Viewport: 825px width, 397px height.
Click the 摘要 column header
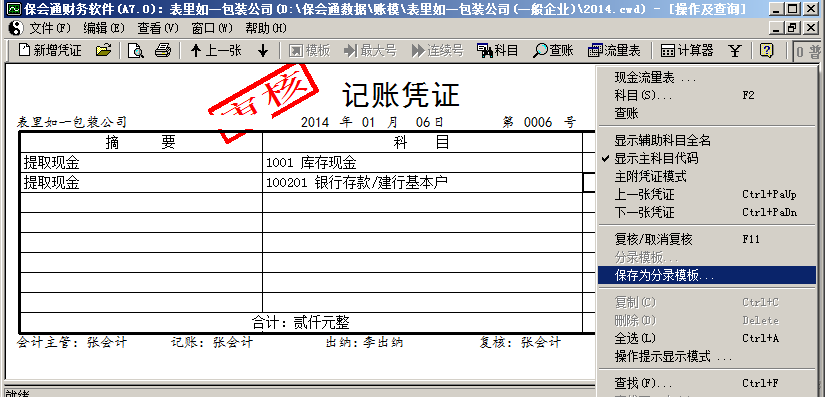pos(141,142)
